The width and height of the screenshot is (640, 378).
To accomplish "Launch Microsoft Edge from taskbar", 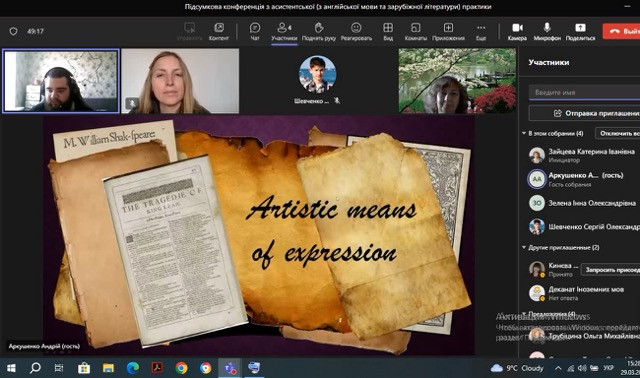I will click(x=133, y=368).
